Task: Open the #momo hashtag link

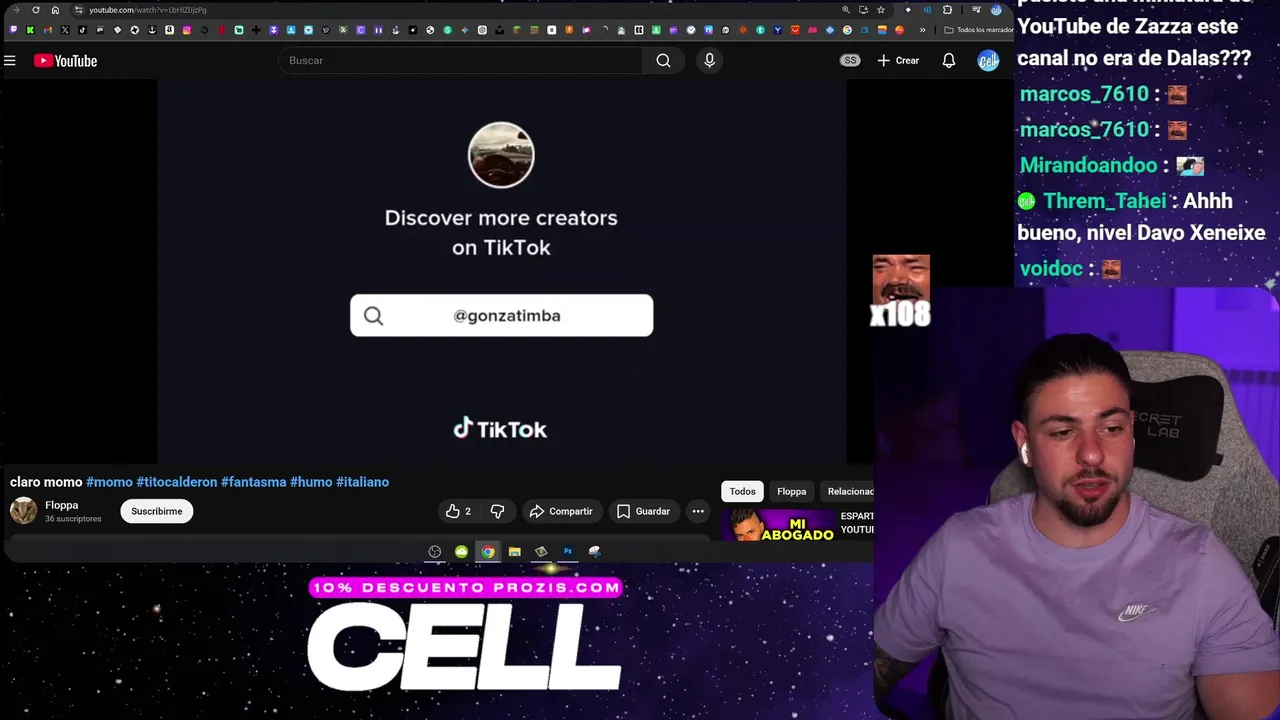Action: tap(109, 482)
